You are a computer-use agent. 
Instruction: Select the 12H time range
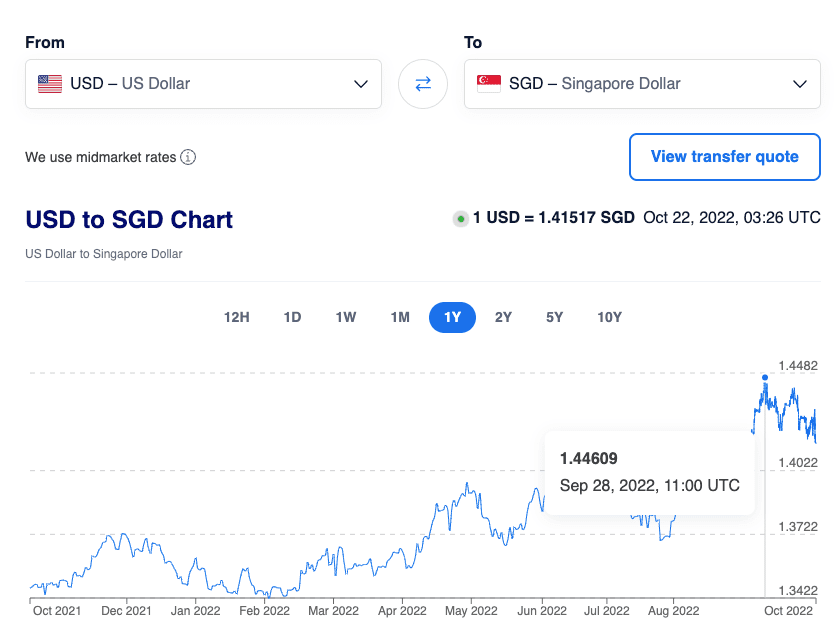pos(237,317)
